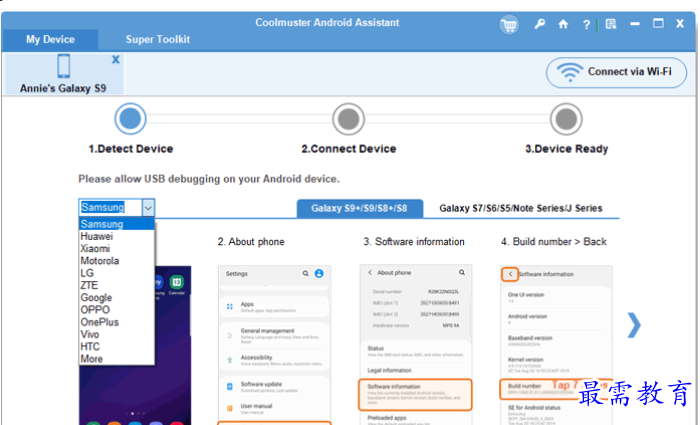Choose OPPO in the brand list
700x425 pixels.
[117, 310]
